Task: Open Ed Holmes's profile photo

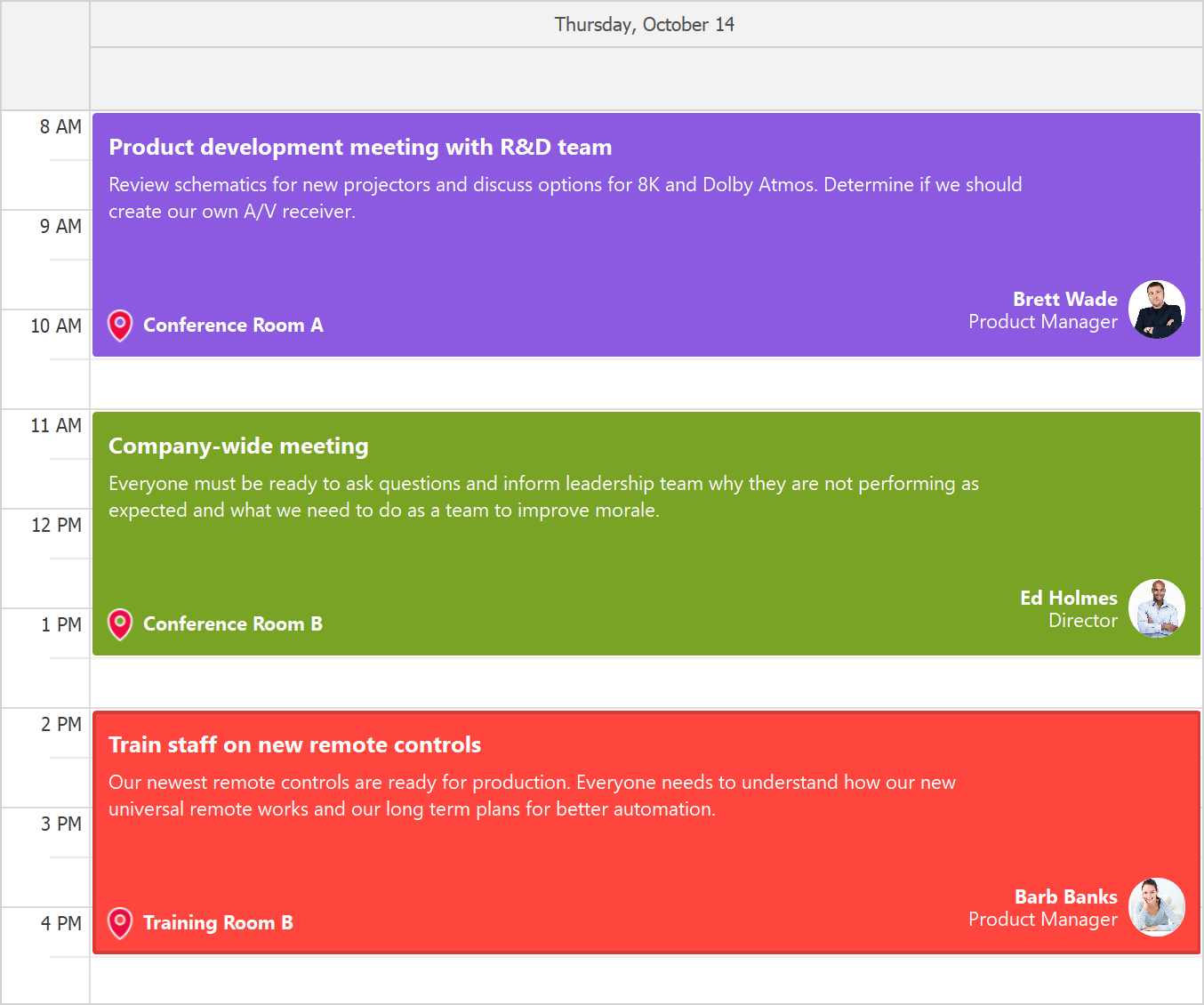Action: pyautogui.click(x=1156, y=608)
